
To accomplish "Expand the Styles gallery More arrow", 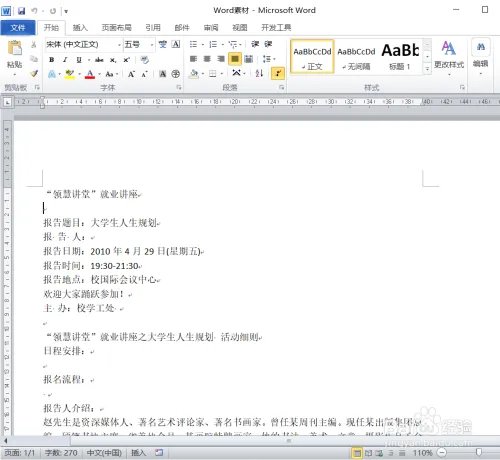I will (427, 69).
